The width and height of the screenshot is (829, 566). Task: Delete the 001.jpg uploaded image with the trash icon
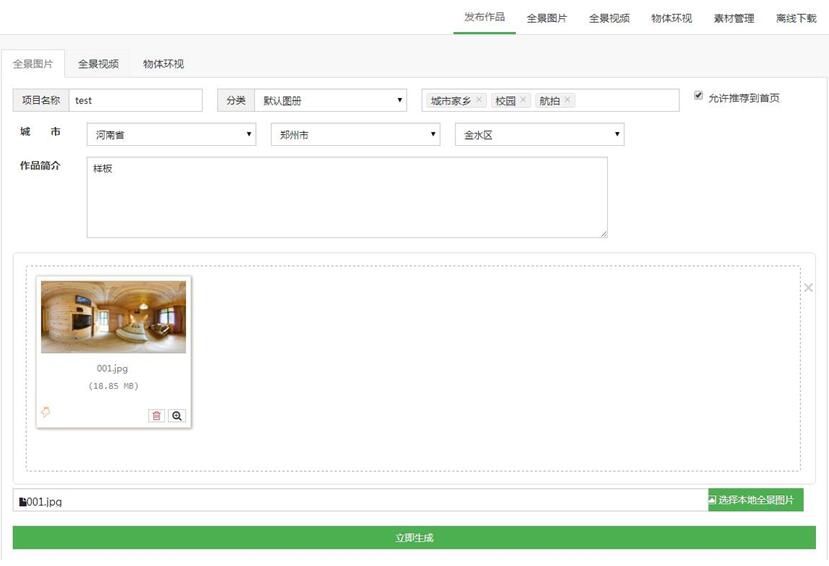pos(157,416)
